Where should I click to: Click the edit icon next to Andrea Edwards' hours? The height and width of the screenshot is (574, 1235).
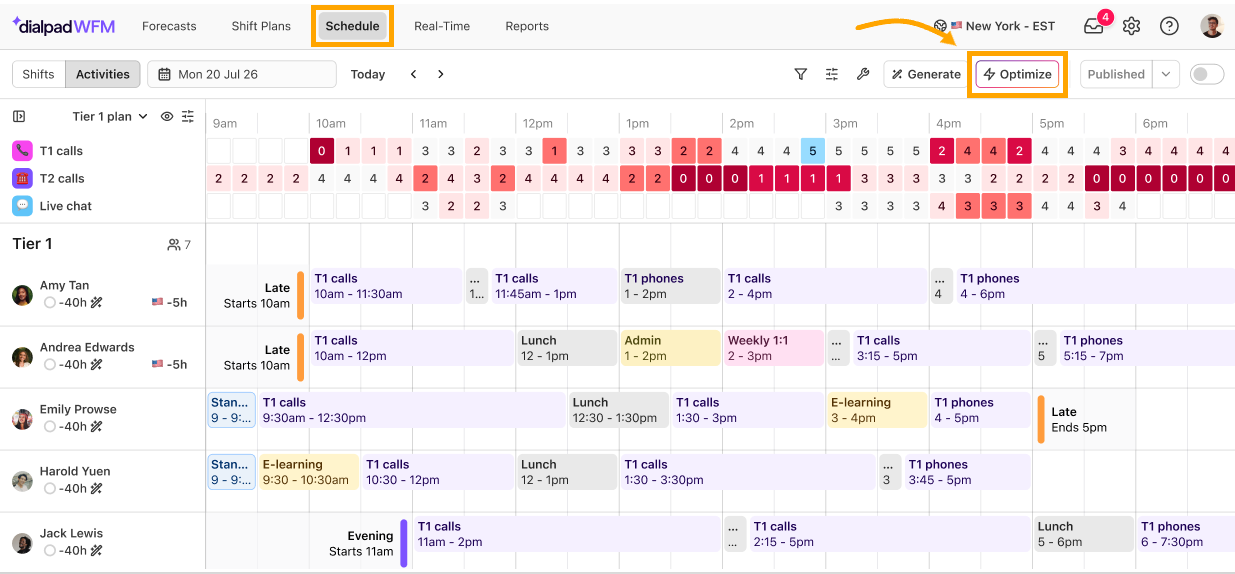(x=97, y=364)
